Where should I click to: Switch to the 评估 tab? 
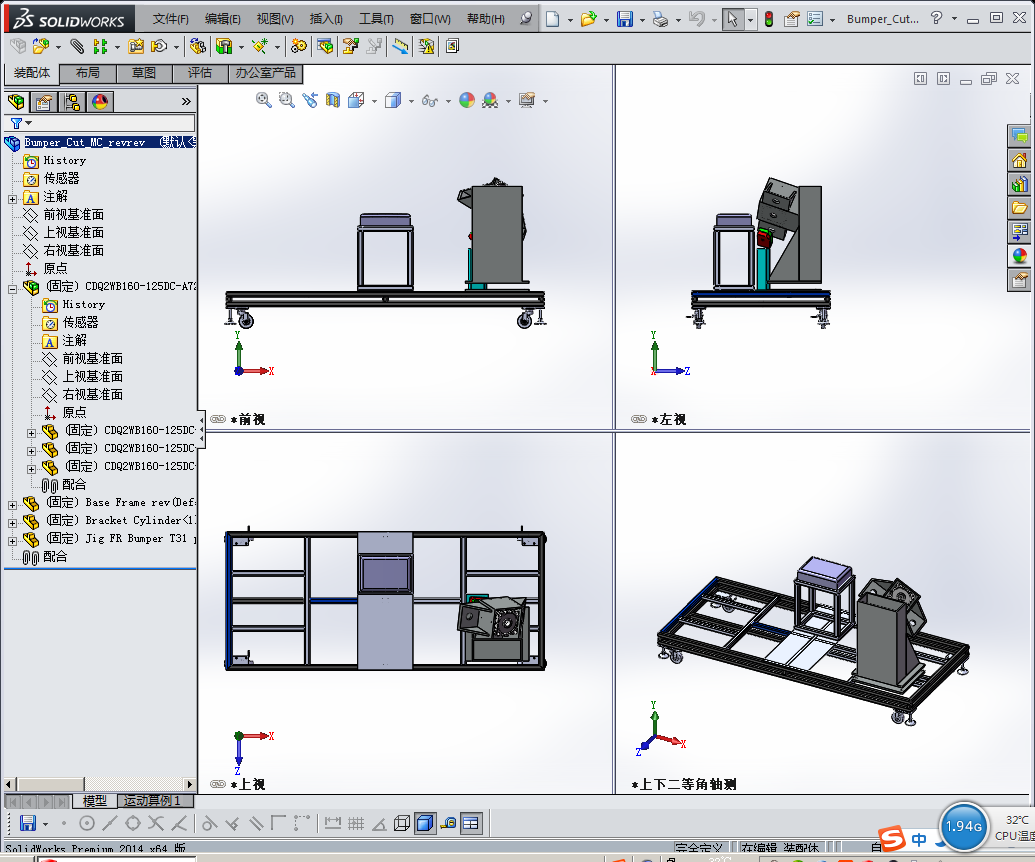[x=200, y=73]
